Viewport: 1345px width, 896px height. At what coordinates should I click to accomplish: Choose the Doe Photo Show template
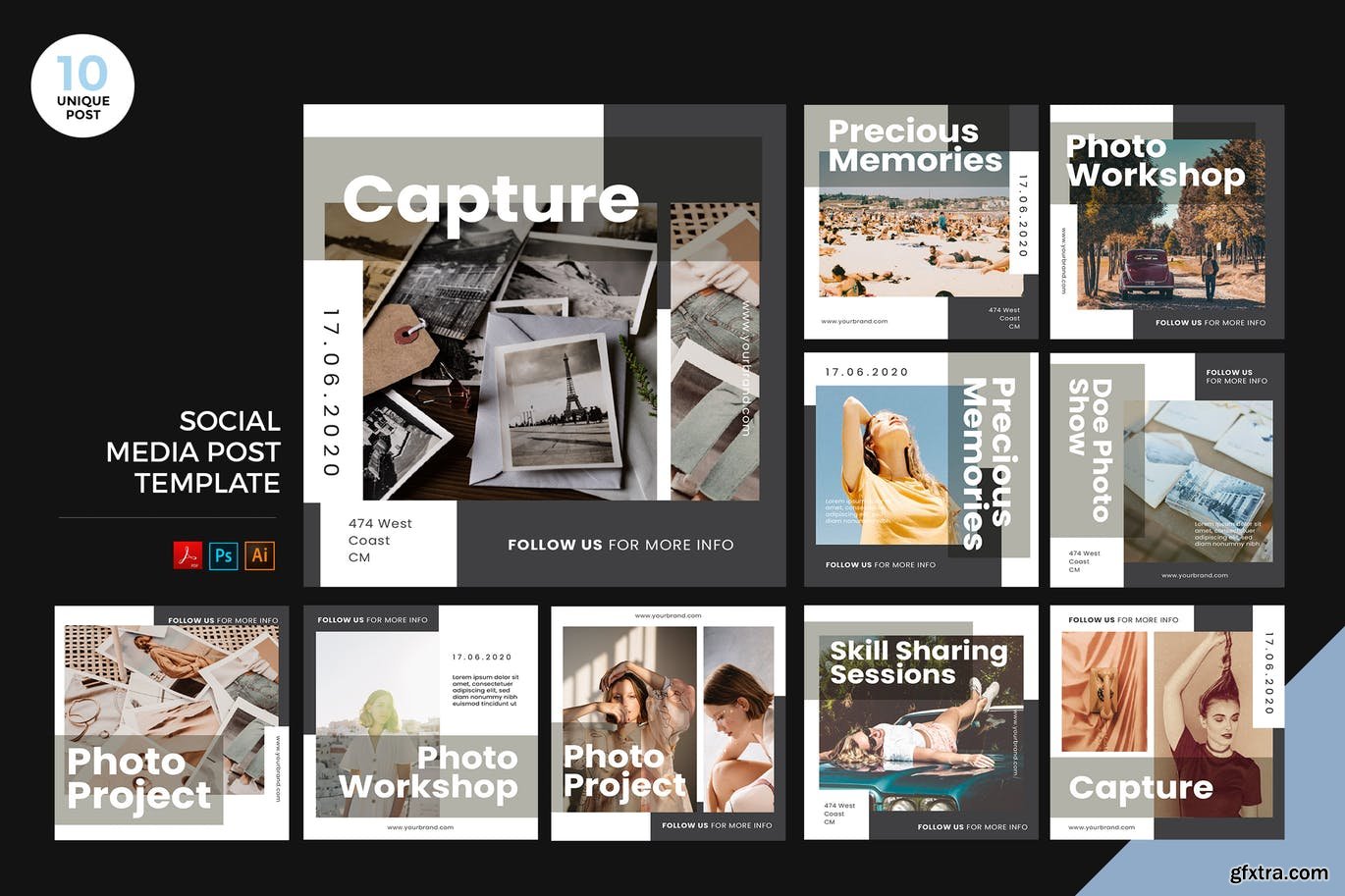coord(1166,469)
